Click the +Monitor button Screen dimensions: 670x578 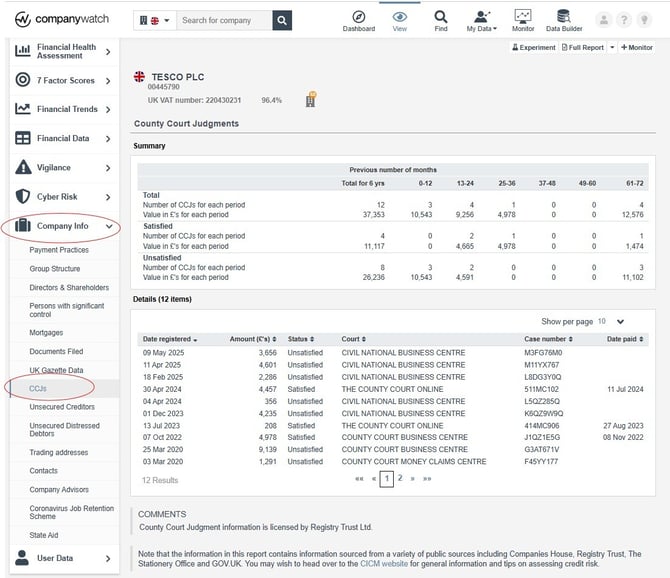point(637,47)
